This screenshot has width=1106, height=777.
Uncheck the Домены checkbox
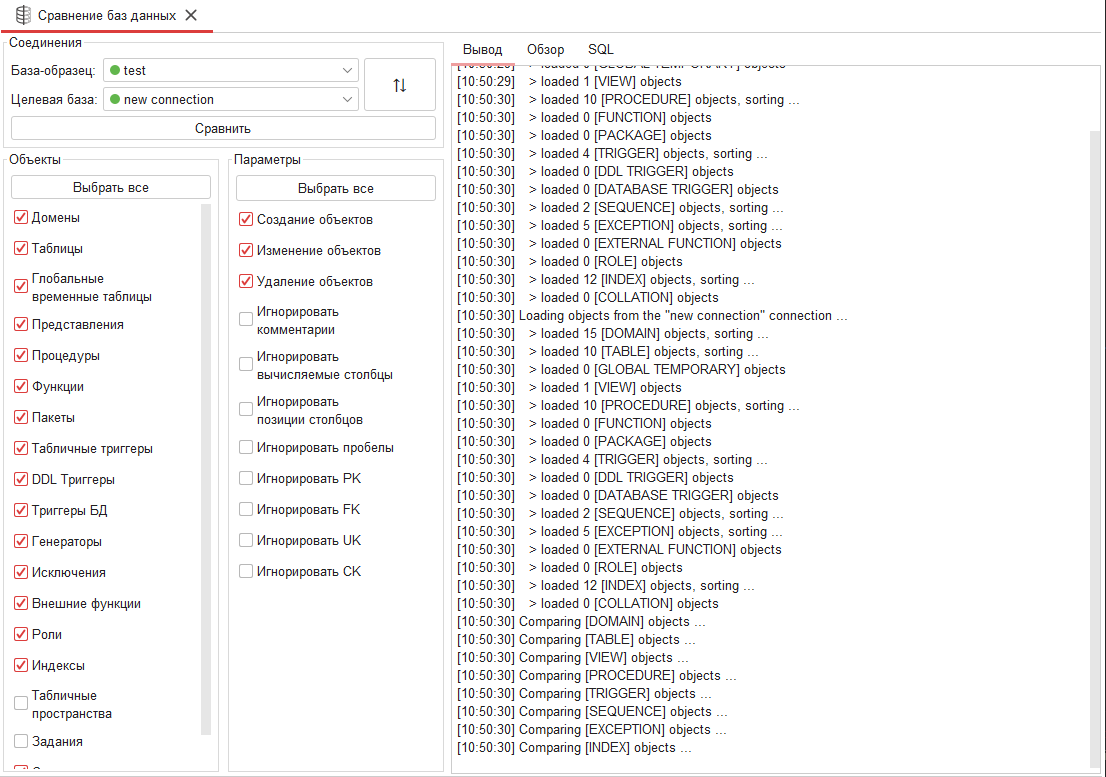(x=21, y=218)
